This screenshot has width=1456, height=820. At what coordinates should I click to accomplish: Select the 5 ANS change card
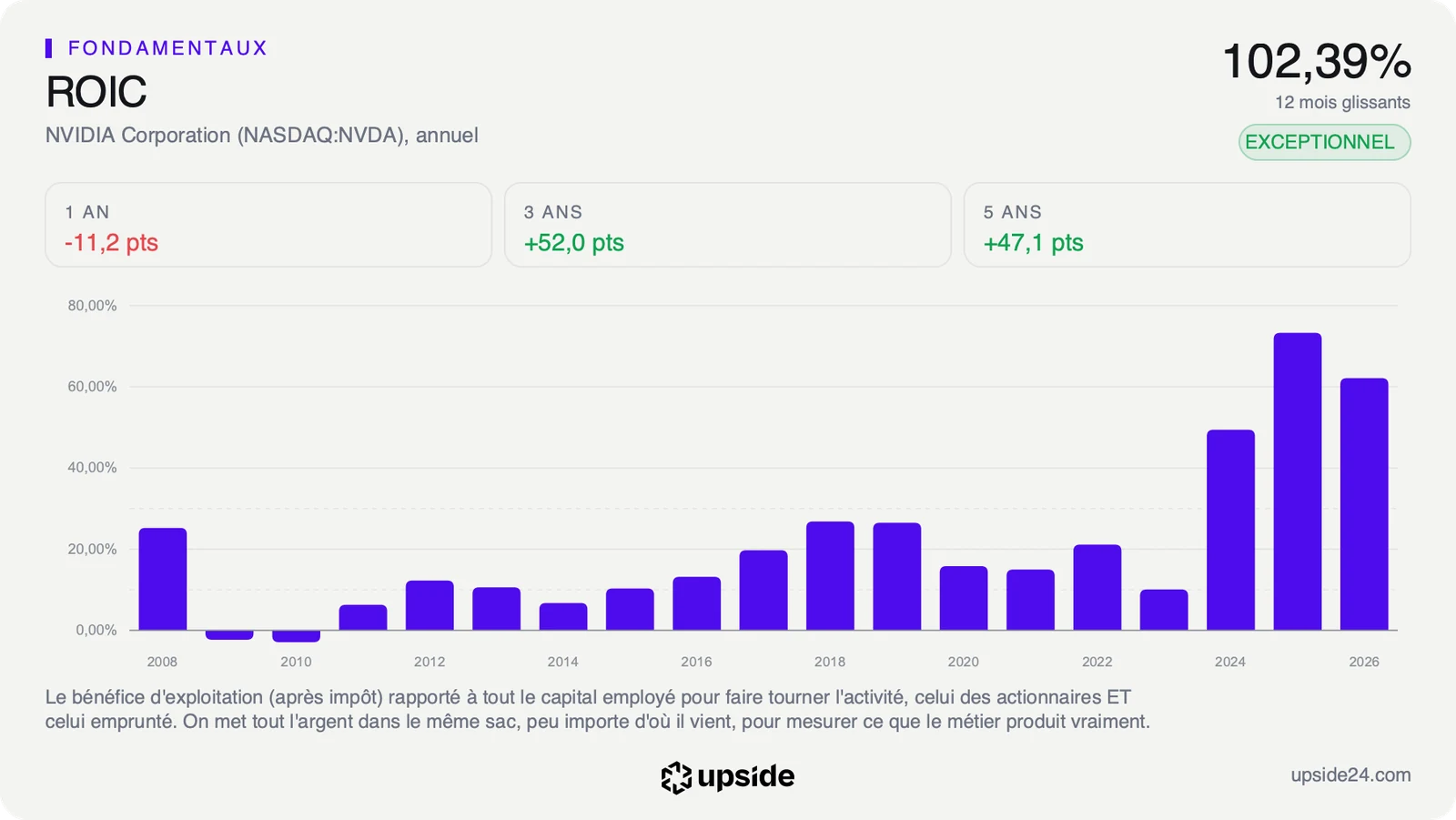[1187, 225]
